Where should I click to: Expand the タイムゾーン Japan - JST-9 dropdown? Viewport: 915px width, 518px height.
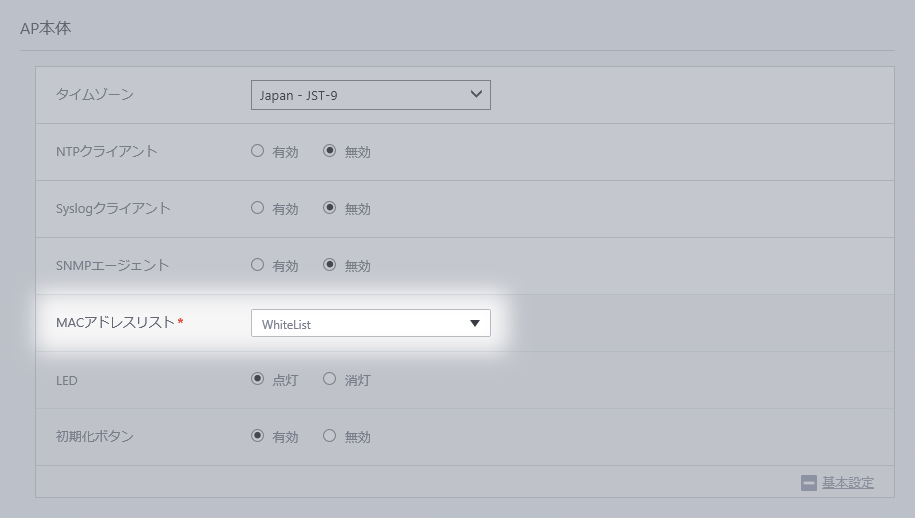[370, 95]
